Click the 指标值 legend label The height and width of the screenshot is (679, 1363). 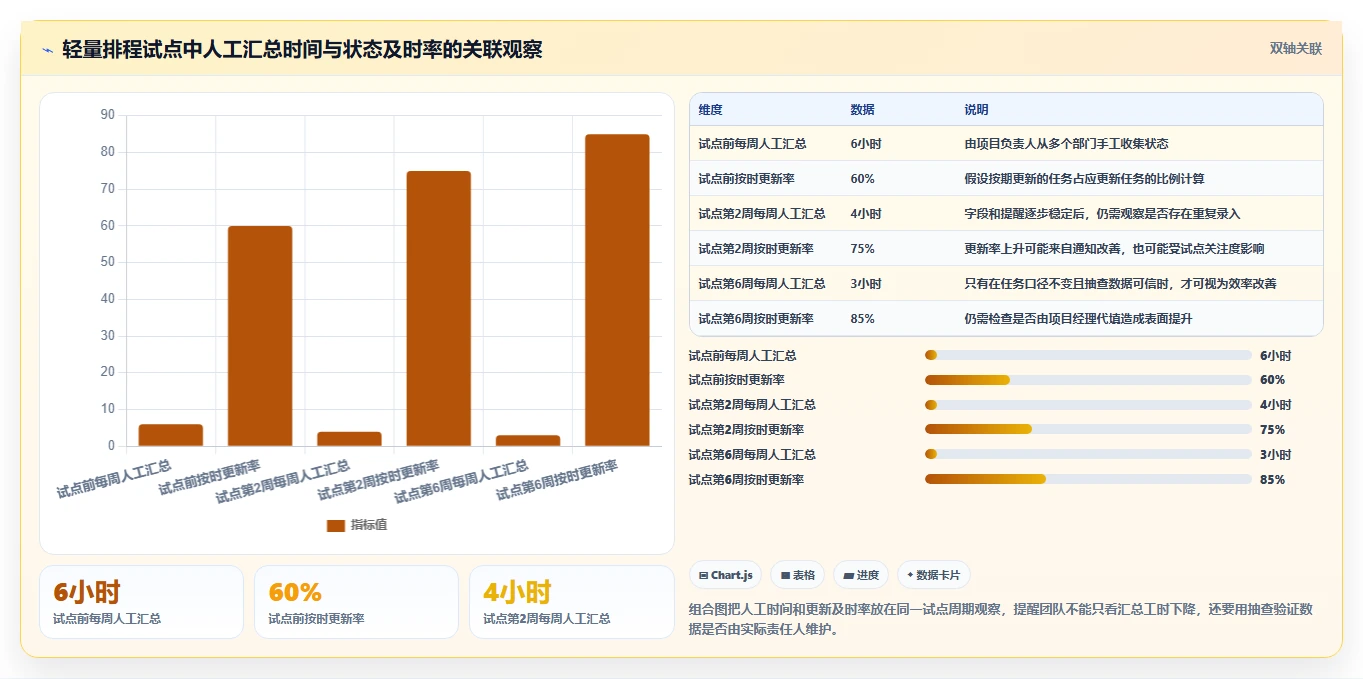[368, 525]
